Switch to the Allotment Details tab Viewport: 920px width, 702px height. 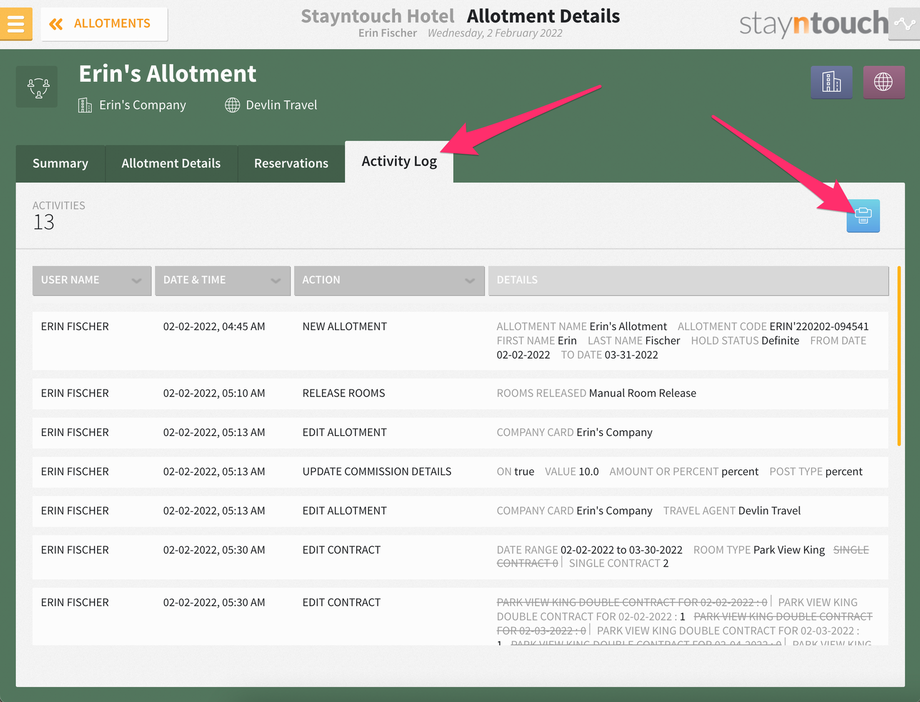171,163
